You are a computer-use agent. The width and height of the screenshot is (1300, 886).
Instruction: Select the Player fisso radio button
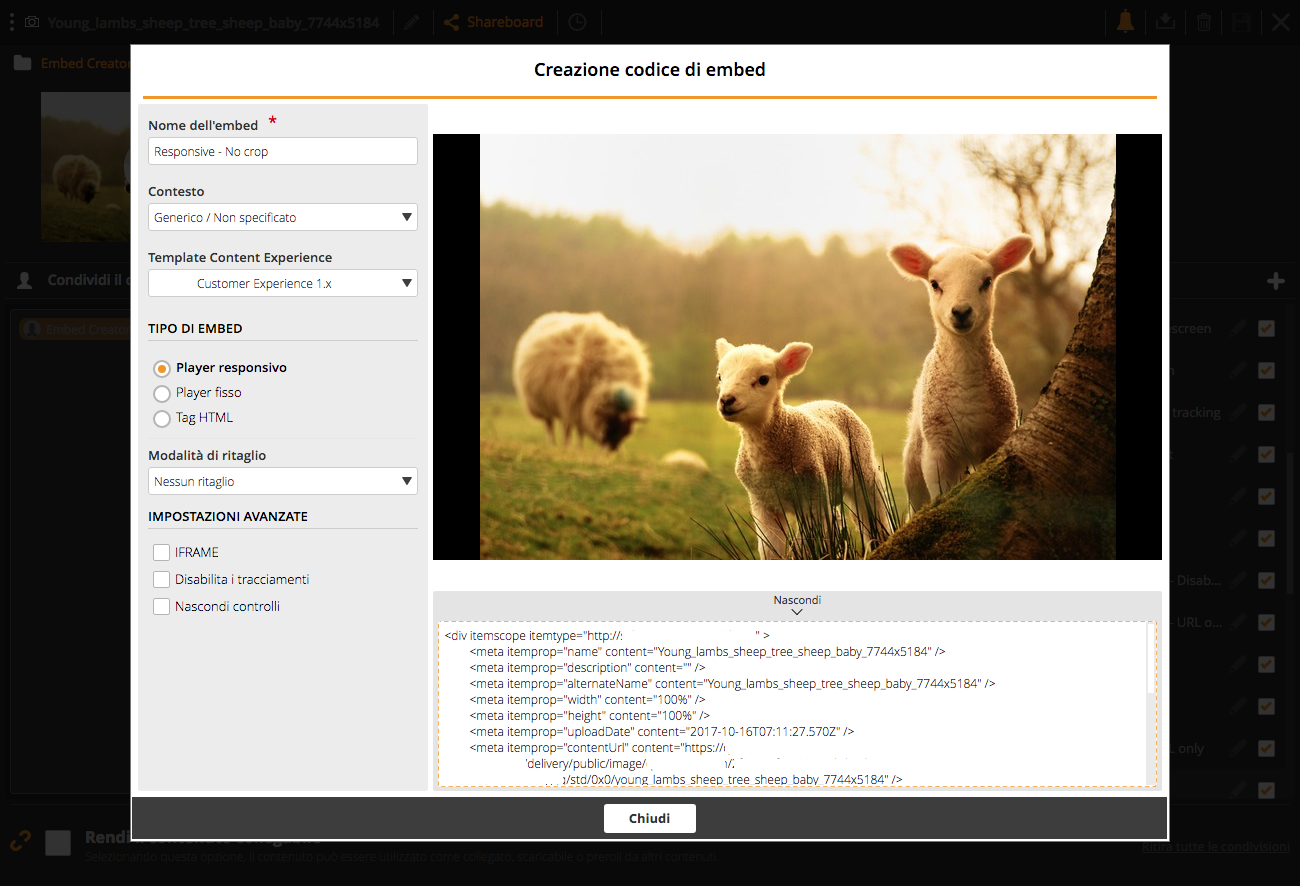[161, 392]
